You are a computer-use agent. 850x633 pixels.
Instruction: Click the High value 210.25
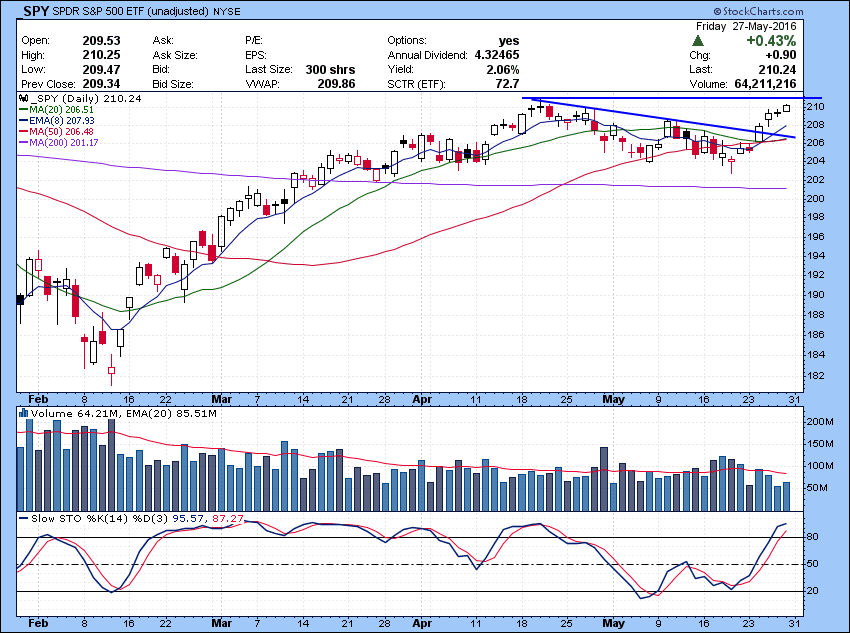pyautogui.click(x=101, y=55)
